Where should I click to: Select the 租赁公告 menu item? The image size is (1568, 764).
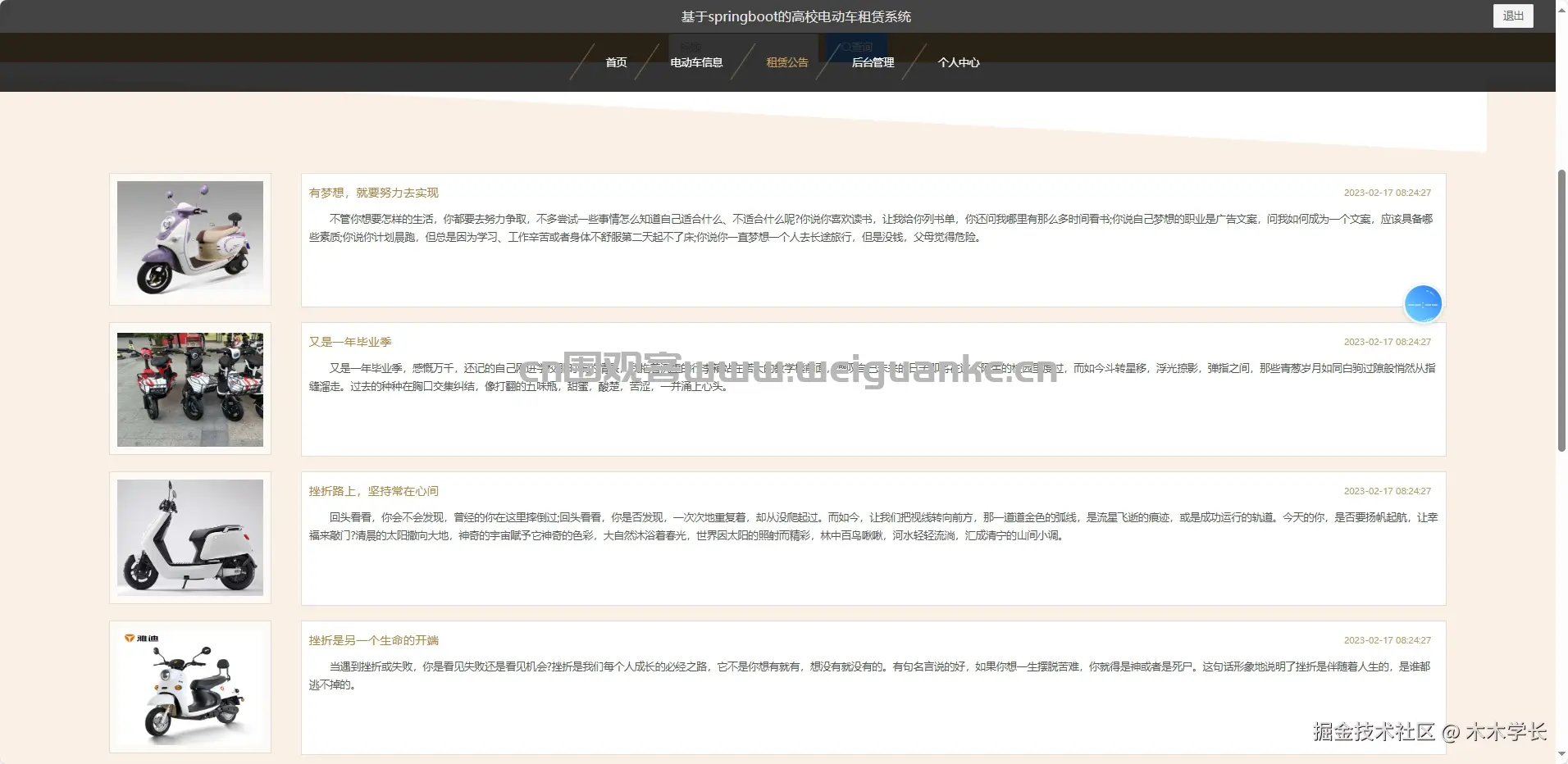point(787,62)
